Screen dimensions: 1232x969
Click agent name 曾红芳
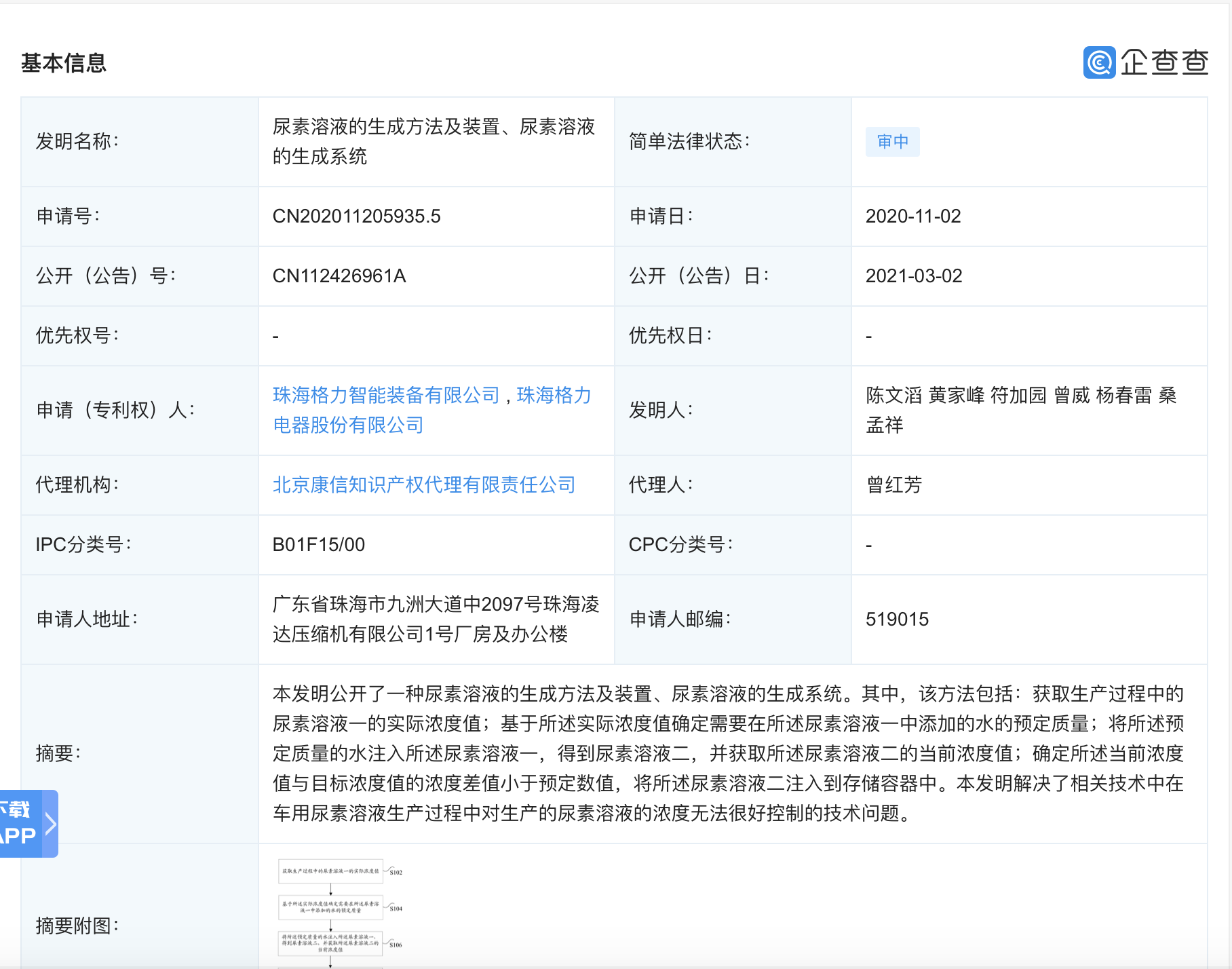point(894,484)
